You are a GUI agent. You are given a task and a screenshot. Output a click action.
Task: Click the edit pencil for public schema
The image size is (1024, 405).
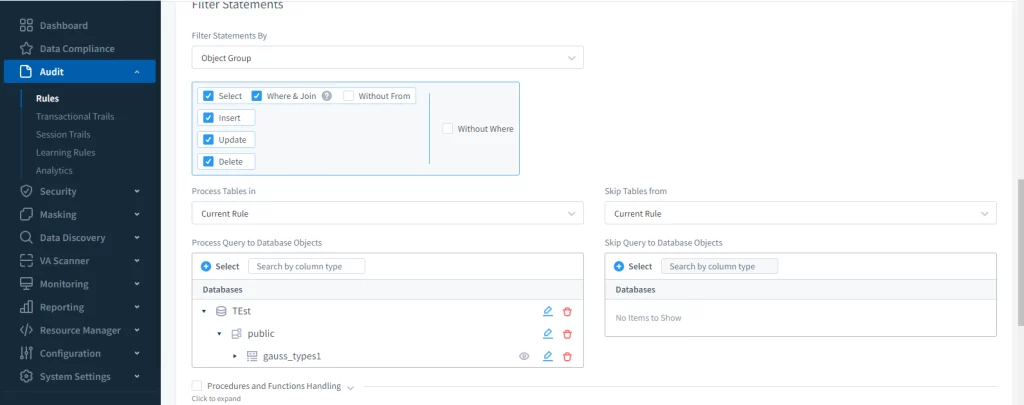547,334
